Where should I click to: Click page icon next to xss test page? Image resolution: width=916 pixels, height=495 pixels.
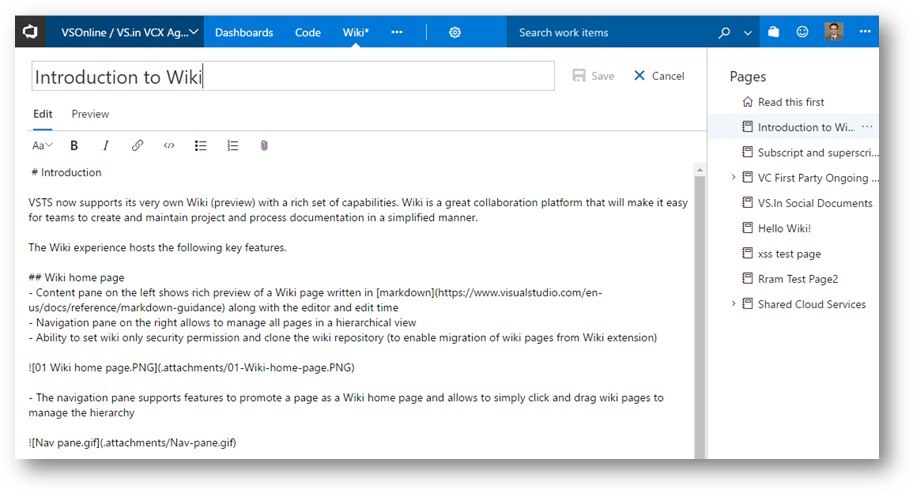point(747,253)
